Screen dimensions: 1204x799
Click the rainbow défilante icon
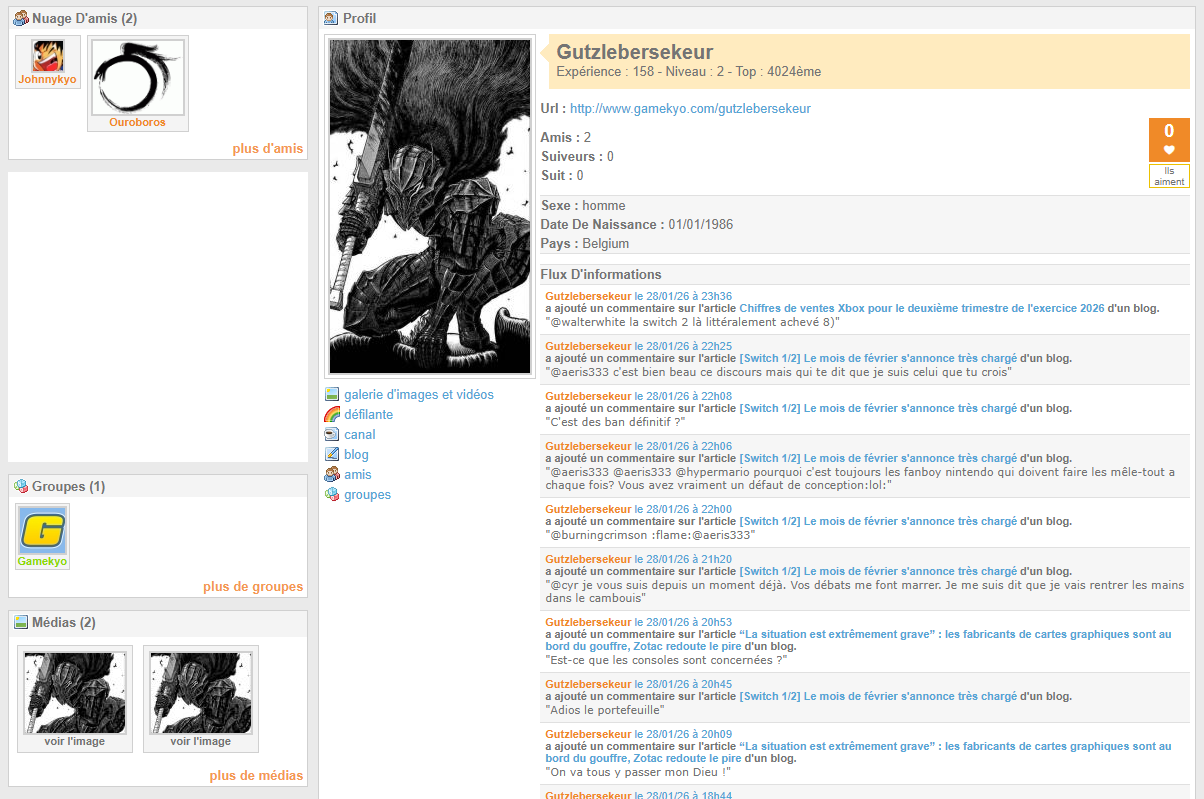(332, 415)
